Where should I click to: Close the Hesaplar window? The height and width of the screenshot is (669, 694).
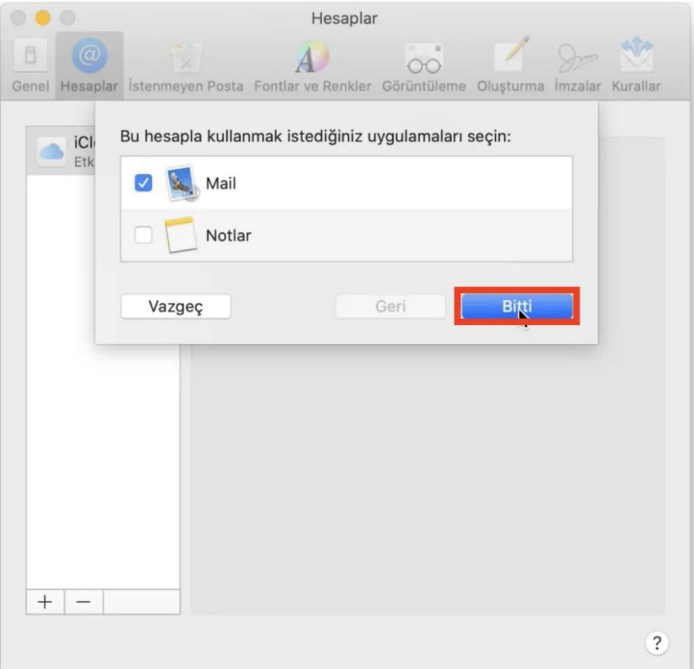(x=19, y=18)
